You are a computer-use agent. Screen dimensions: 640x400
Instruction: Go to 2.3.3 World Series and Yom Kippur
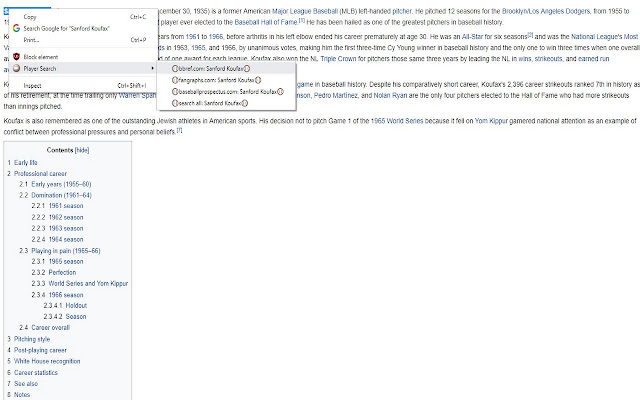[x=80, y=284]
